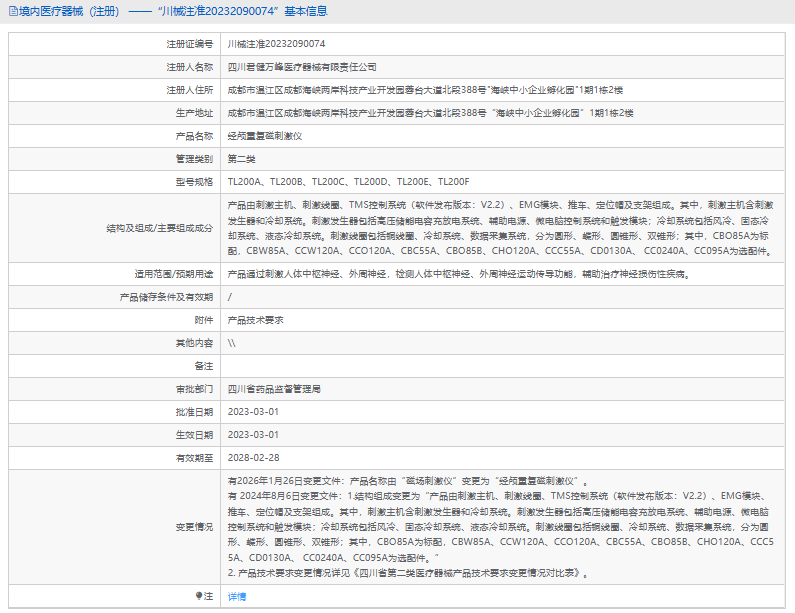Click the 审批部门 label
Screen dimensions: 795x613
[x=194, y=389]
